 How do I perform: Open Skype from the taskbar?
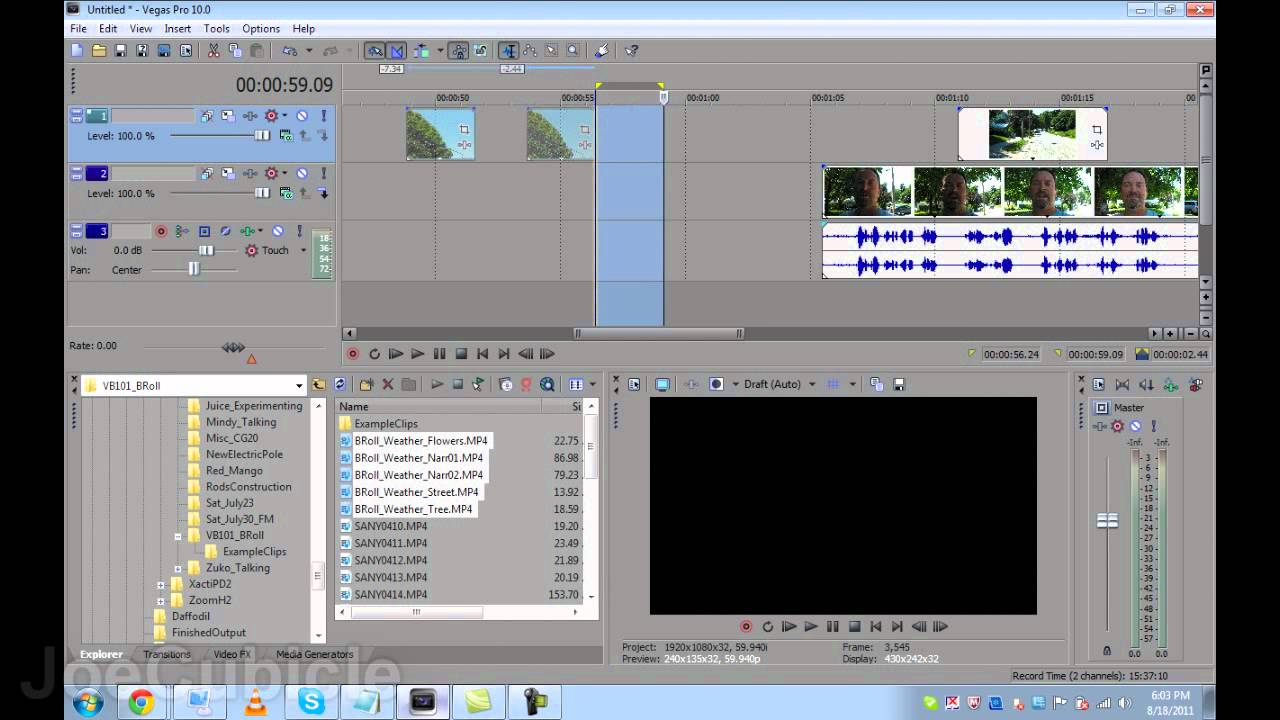click(x=312, y=703)
